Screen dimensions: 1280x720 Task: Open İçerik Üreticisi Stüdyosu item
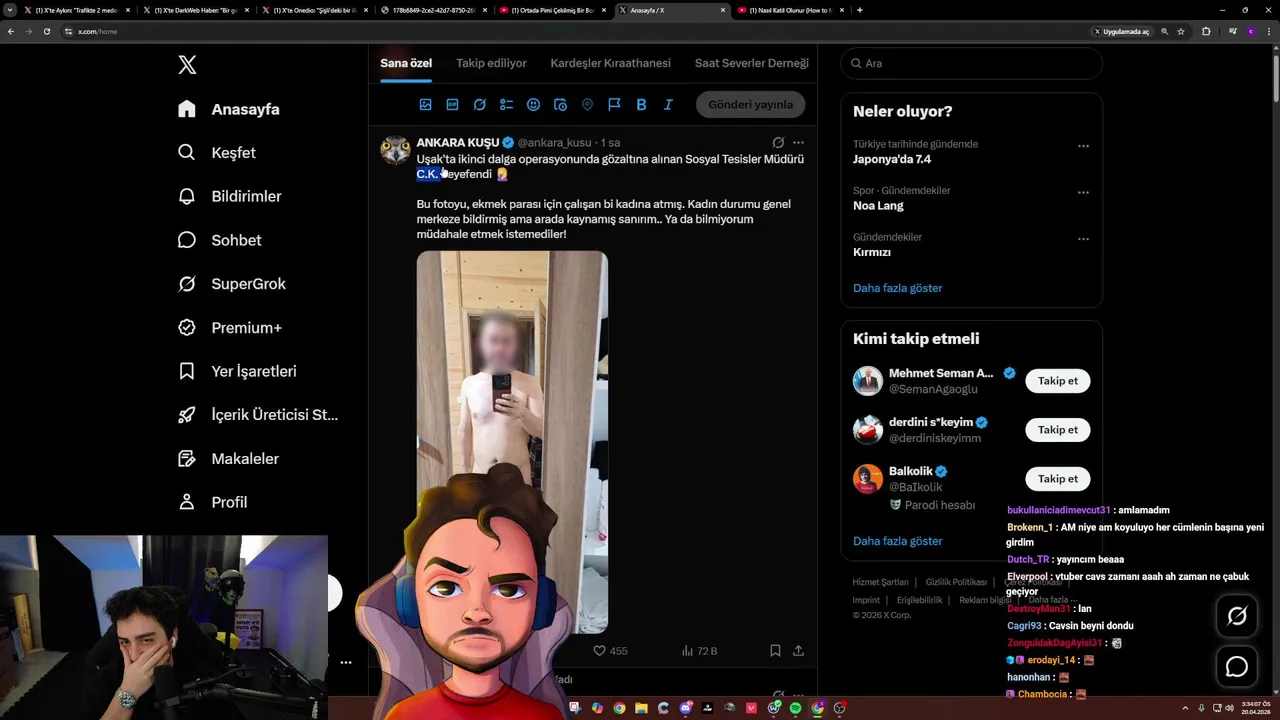(x=257, y=415)
